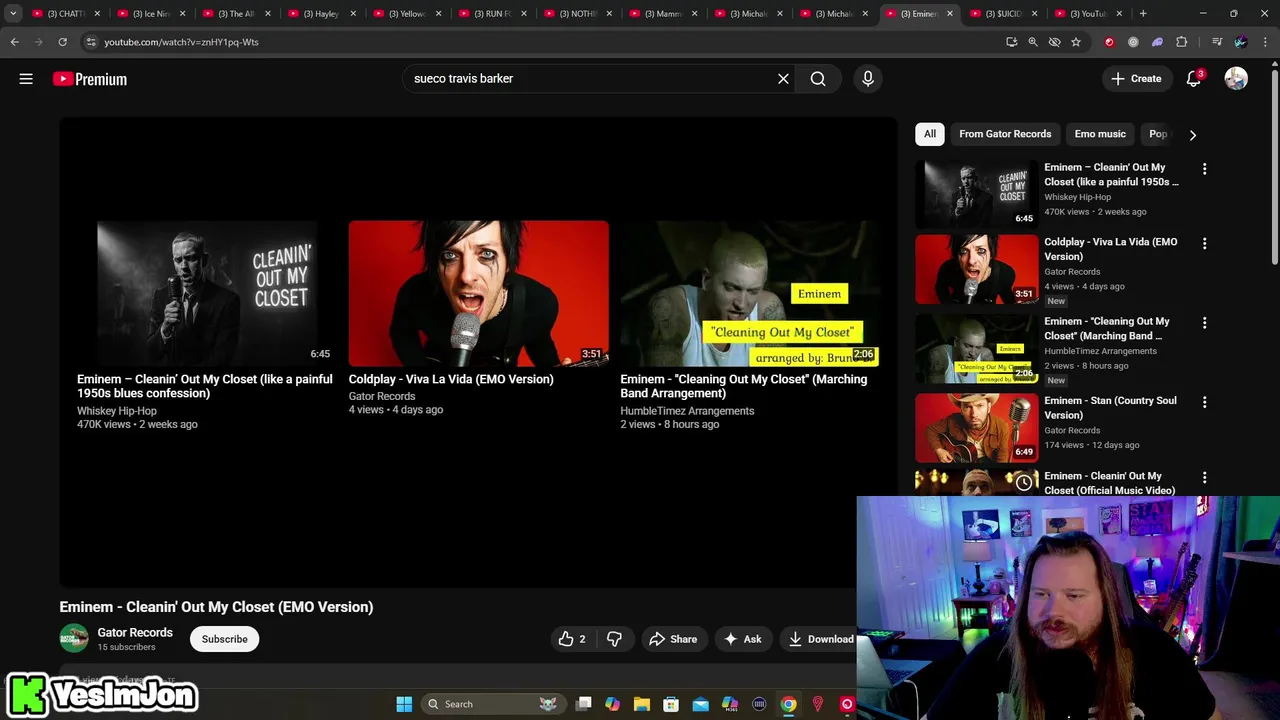Open Microsoft Store from the taskbar

[671, 704]
